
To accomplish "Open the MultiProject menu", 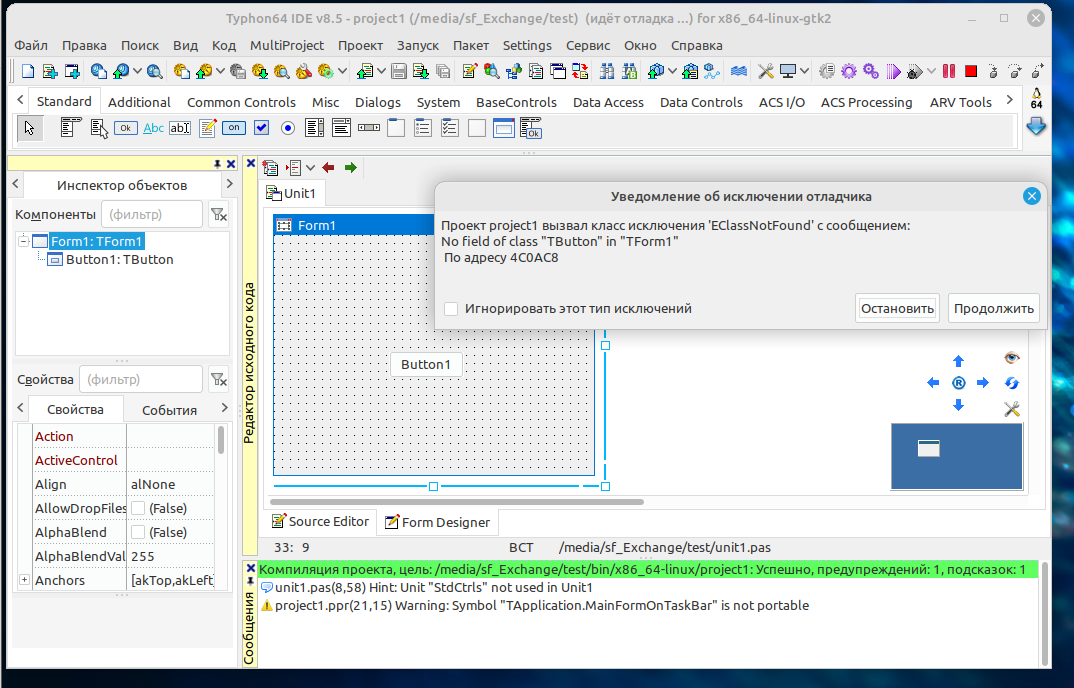I will click(286, 45).
